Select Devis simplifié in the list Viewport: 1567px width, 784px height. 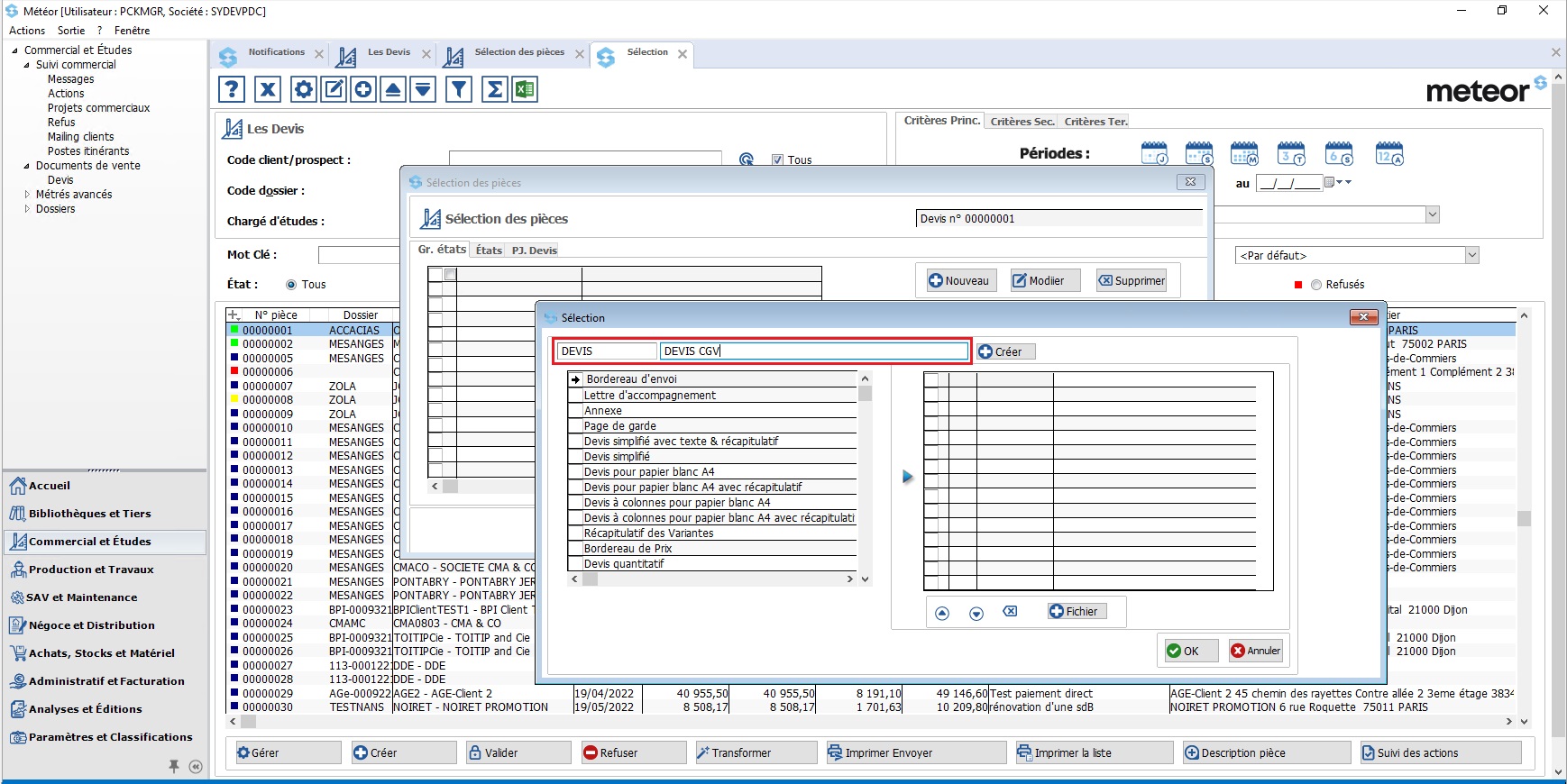coord(712,457)
